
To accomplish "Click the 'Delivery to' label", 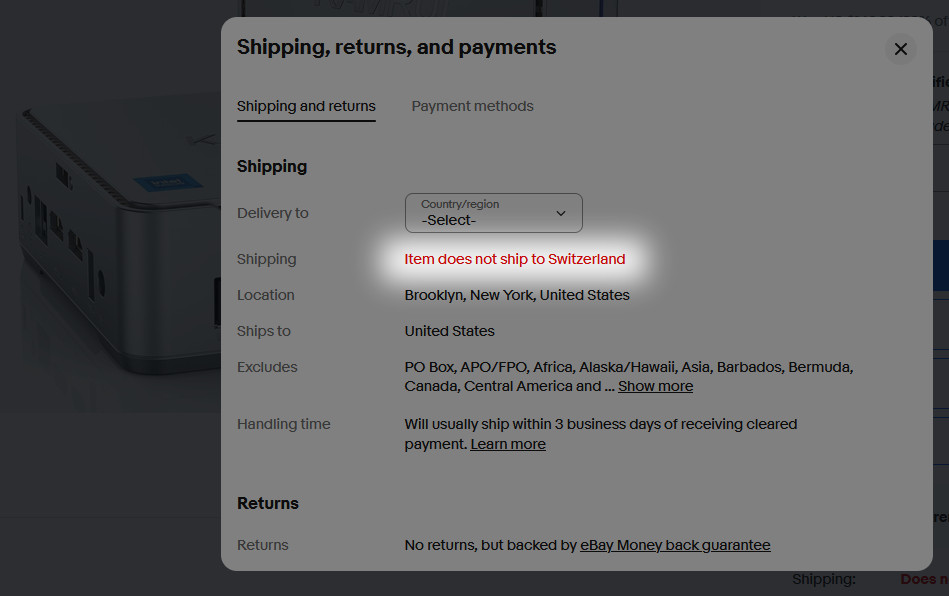I will click(273, 213).
